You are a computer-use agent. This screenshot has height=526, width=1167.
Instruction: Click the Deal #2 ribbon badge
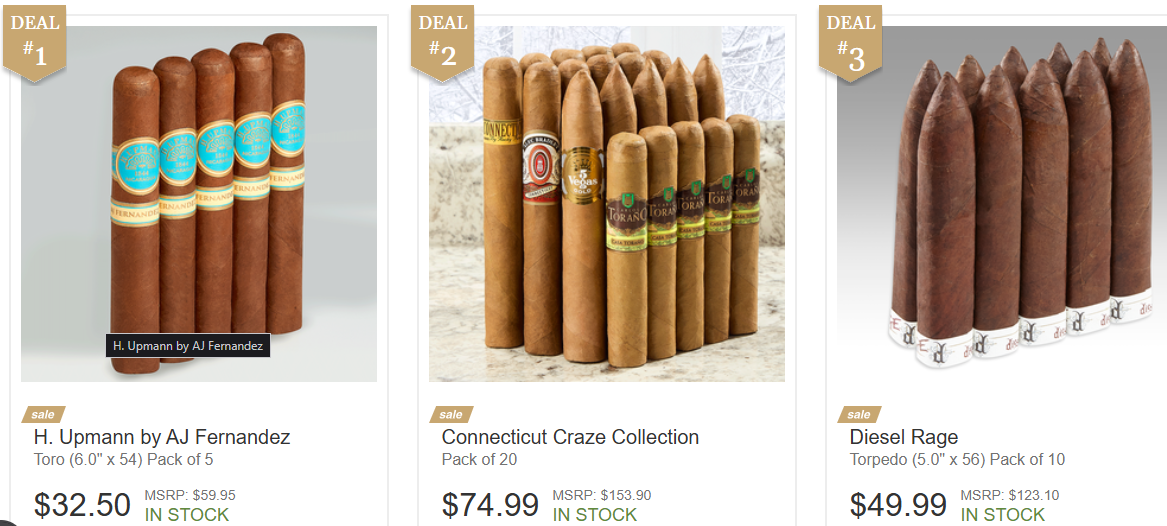point(442,42)
